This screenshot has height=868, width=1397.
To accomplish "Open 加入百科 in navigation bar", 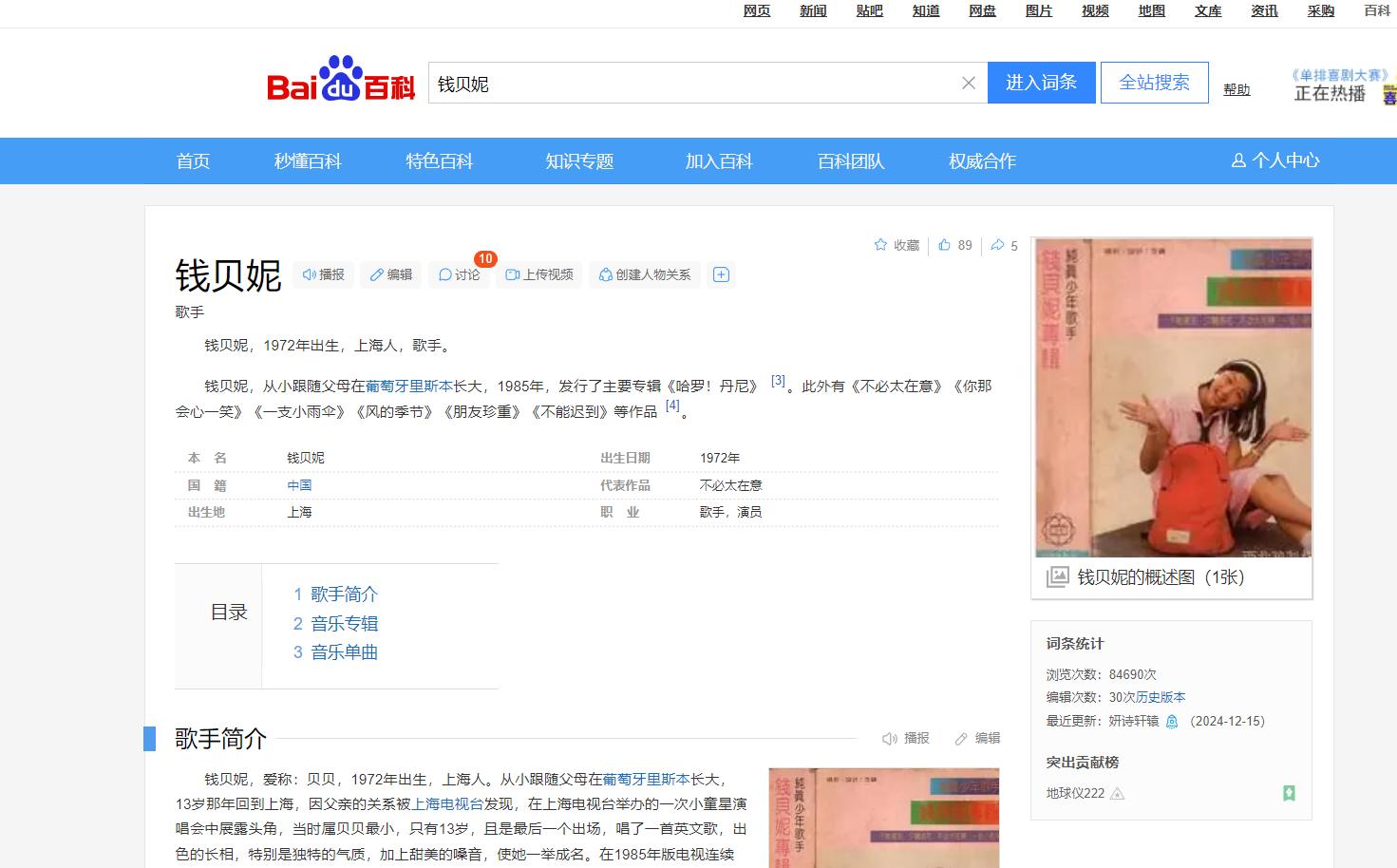I will 719,160.
